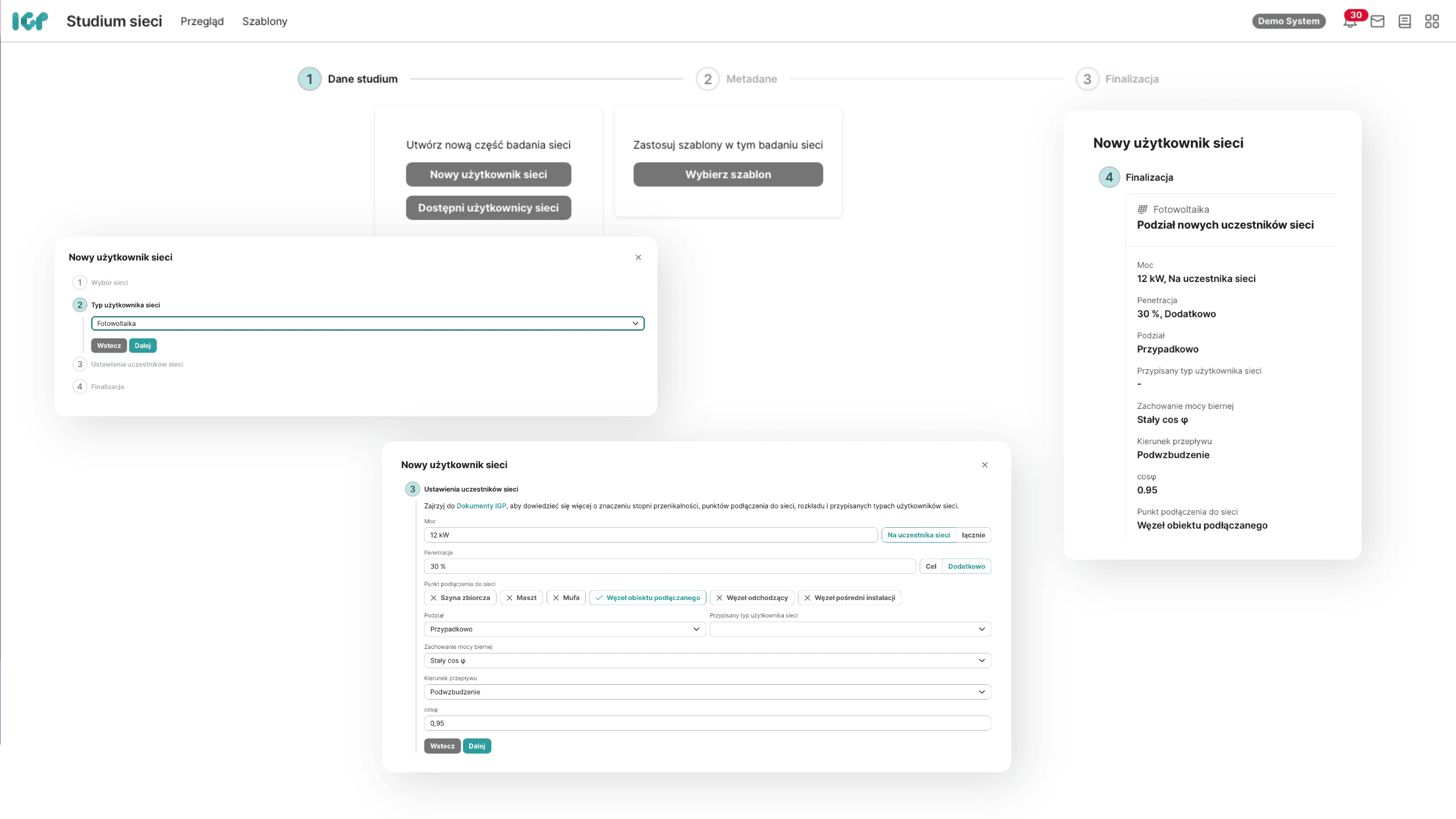Image resolution: width=1456 pixels, height=819 pixels.
Task: Follow the Dokumenty IGP link
Action: click(481, 506)
